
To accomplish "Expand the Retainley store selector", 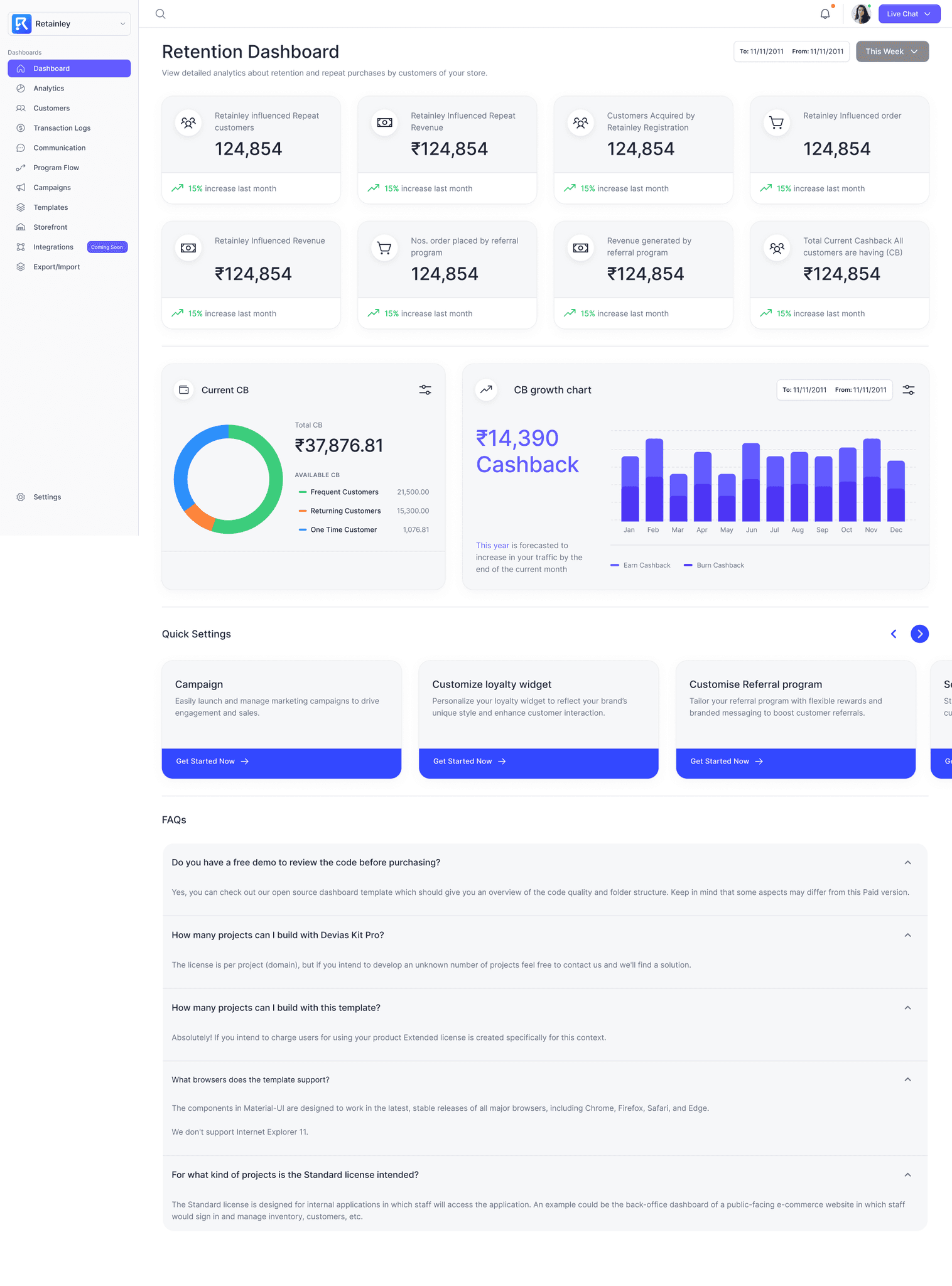I will tap(69, 24).
